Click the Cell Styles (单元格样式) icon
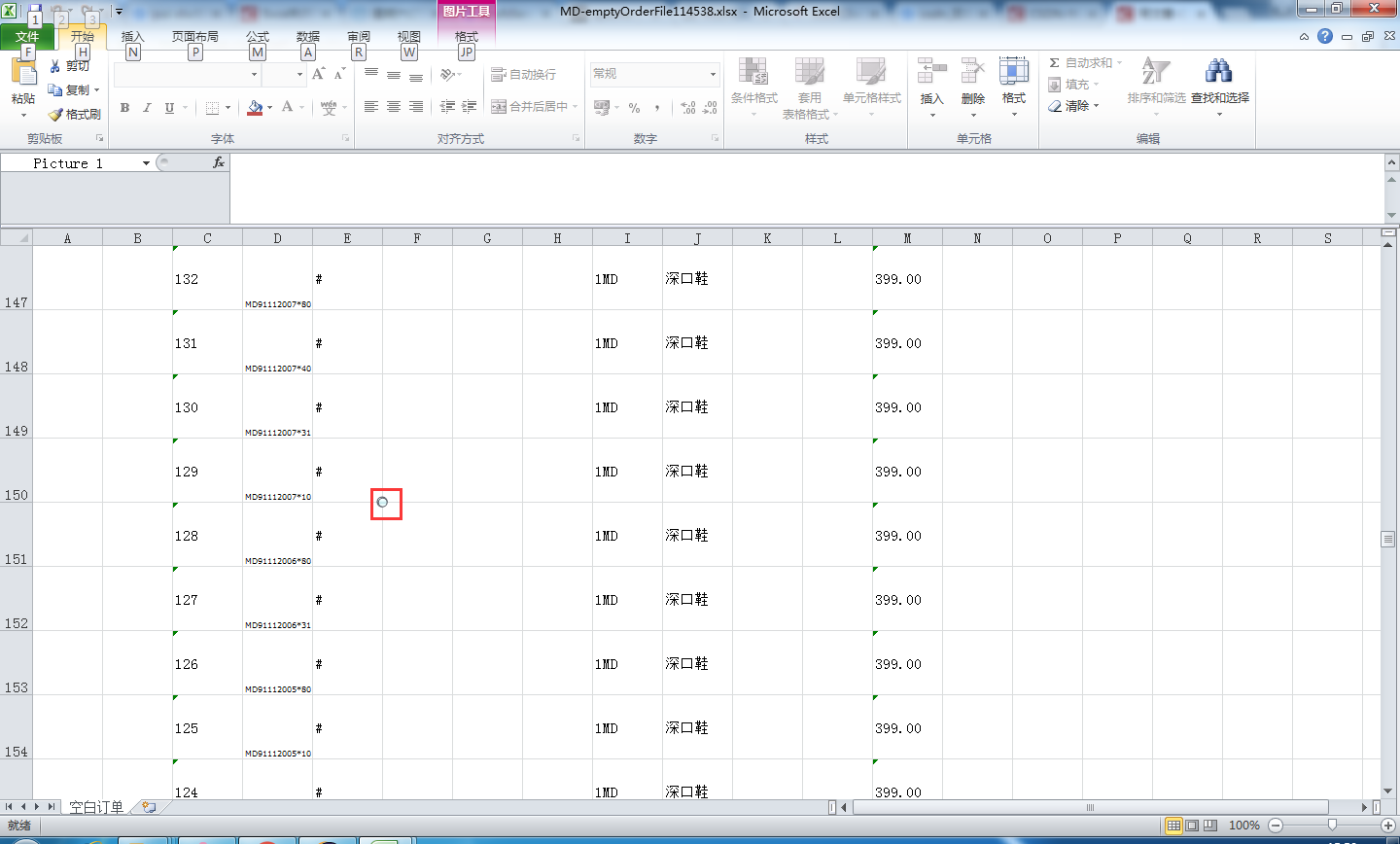The width and height of the screenshot is (1400, 844). tap(871, 72)
